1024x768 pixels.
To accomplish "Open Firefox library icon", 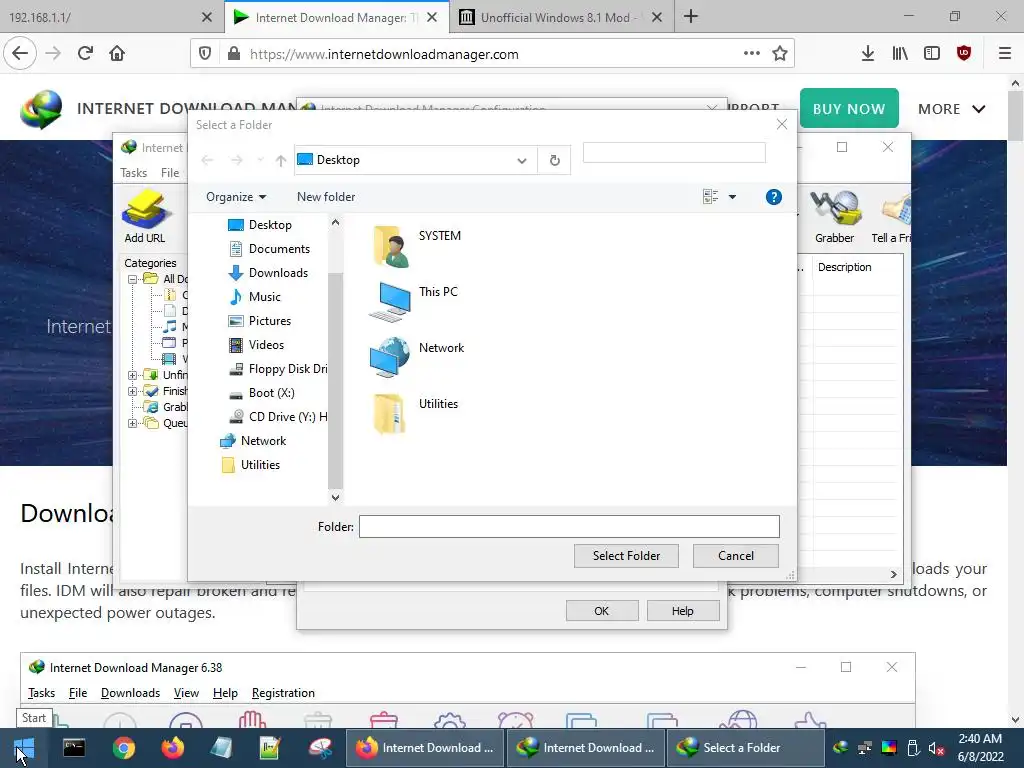I will [x=900, y=54].
